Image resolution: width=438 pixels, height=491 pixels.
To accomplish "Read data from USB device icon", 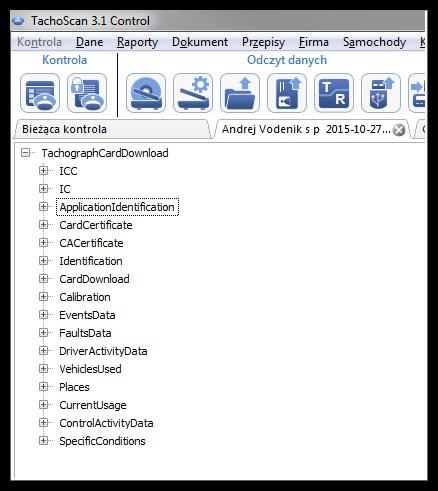I will coord(381,93).
